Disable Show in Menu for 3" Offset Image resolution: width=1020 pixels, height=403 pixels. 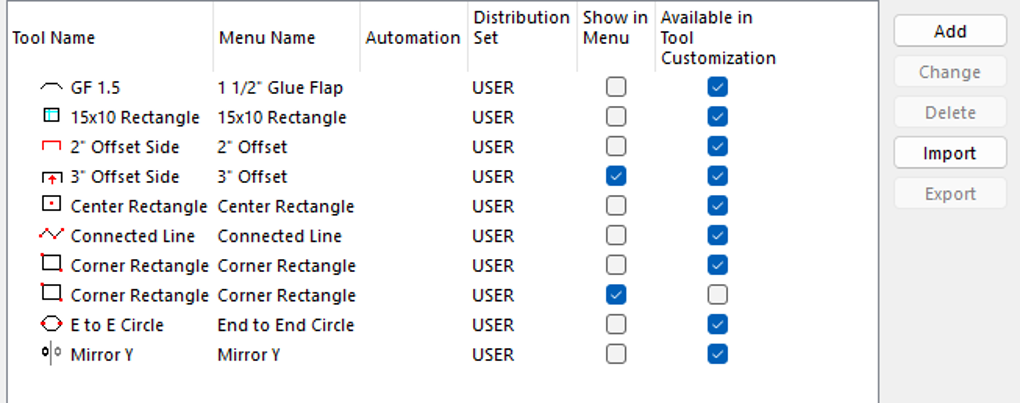click(616, 177)
